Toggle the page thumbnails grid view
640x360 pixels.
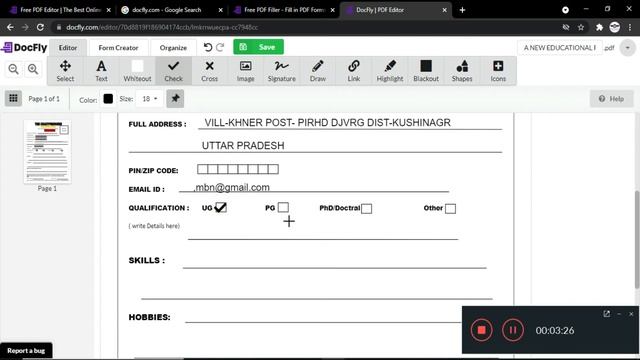click(13, 98)
